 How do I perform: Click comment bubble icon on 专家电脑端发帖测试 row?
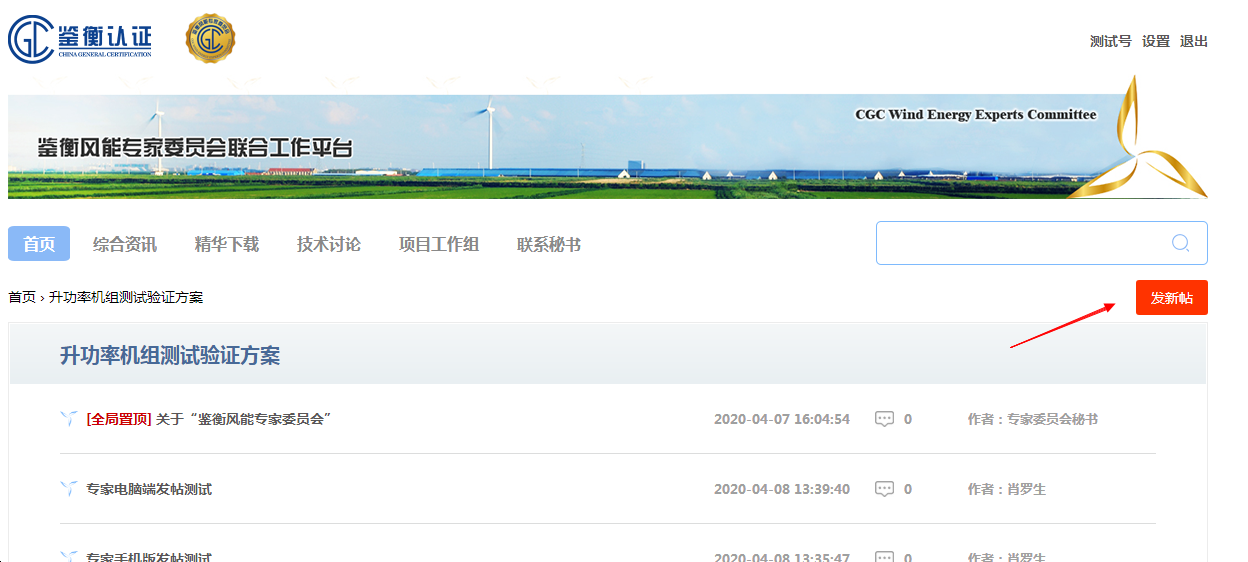(x=884, y=489)
